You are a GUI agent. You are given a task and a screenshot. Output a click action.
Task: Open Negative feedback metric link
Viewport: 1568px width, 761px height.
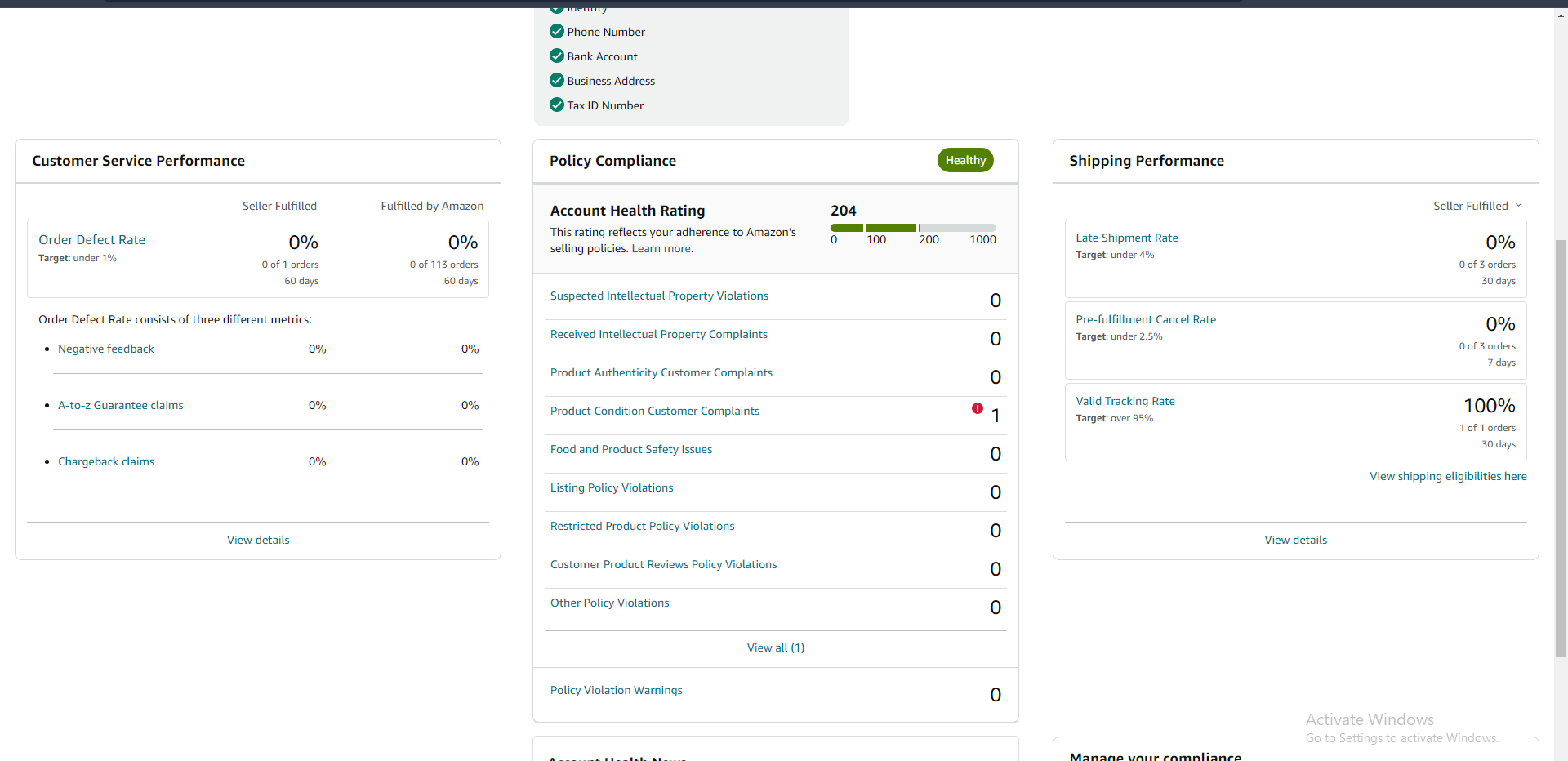tap(105, 349)
